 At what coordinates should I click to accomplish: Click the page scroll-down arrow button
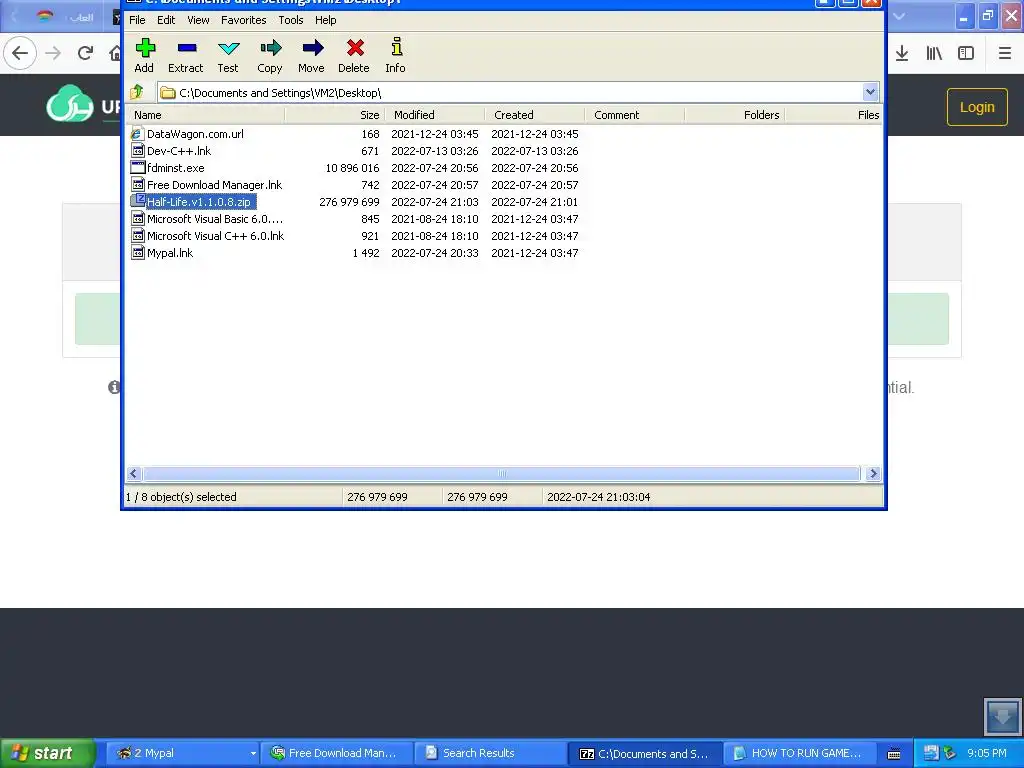(1002, 716)
